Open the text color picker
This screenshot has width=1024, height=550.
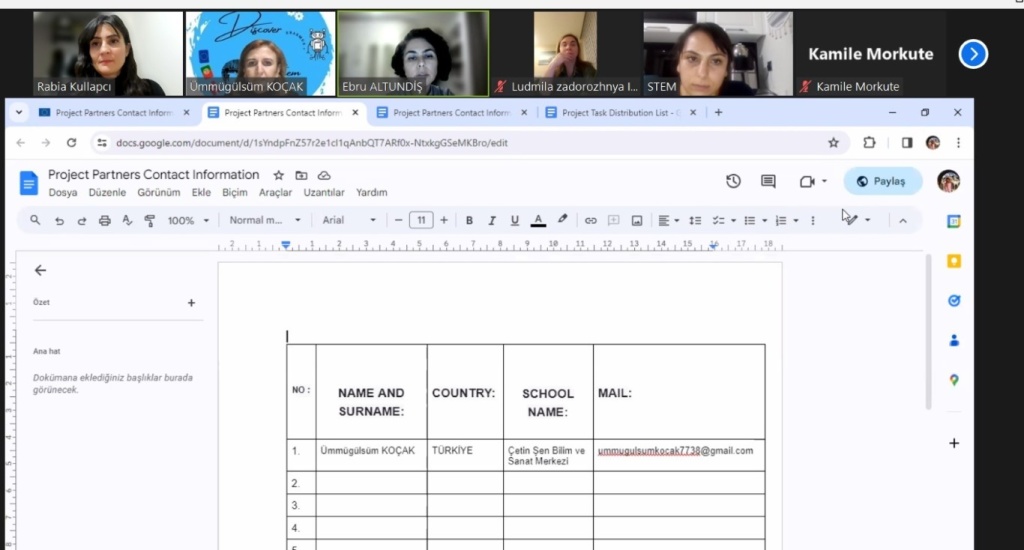(x=538, y=220)
